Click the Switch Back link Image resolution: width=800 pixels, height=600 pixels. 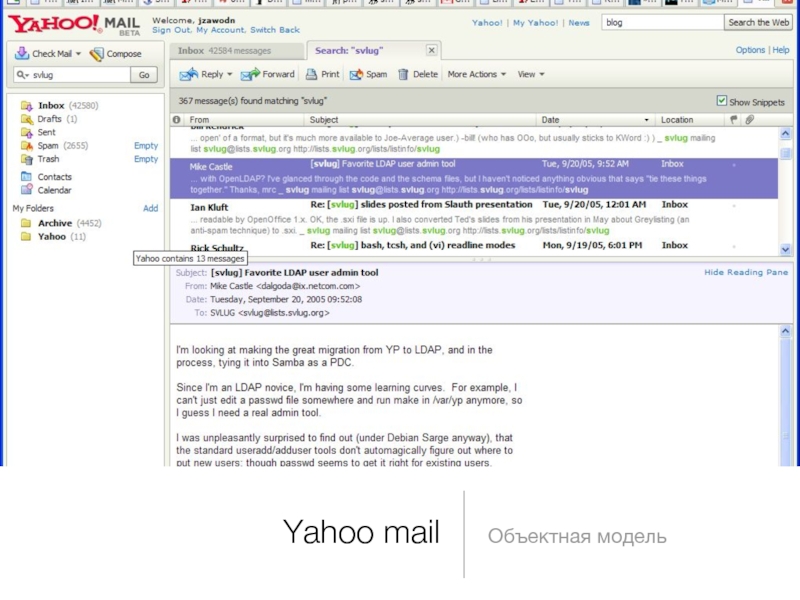[x=274, y=30]
